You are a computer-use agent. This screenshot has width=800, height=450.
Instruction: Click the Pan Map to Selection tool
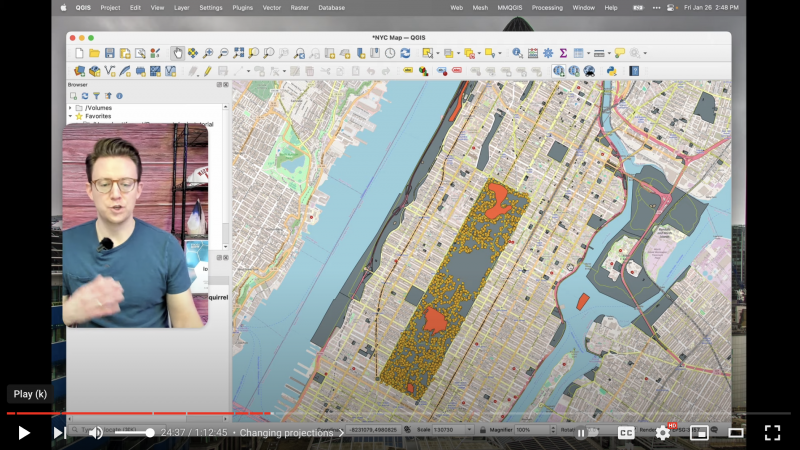(x=193, y=53)
